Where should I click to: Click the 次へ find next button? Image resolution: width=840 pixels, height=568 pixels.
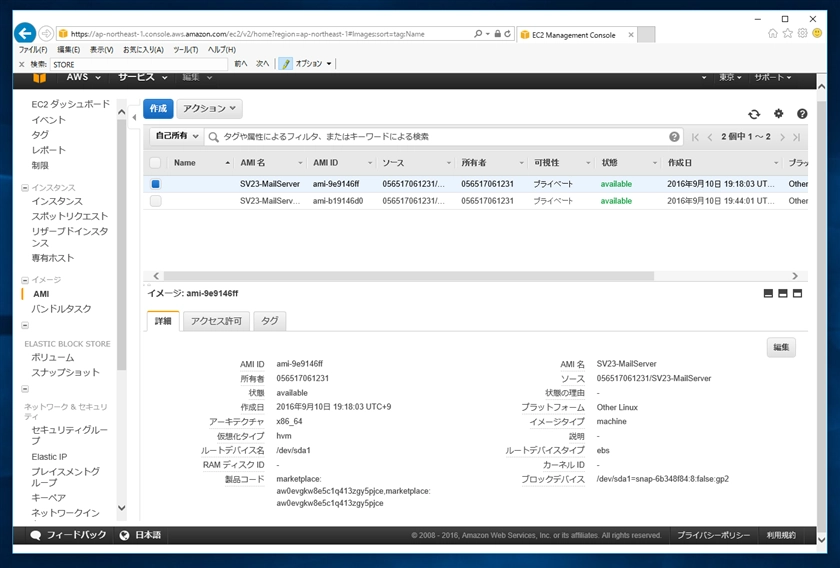click(262, 64)
